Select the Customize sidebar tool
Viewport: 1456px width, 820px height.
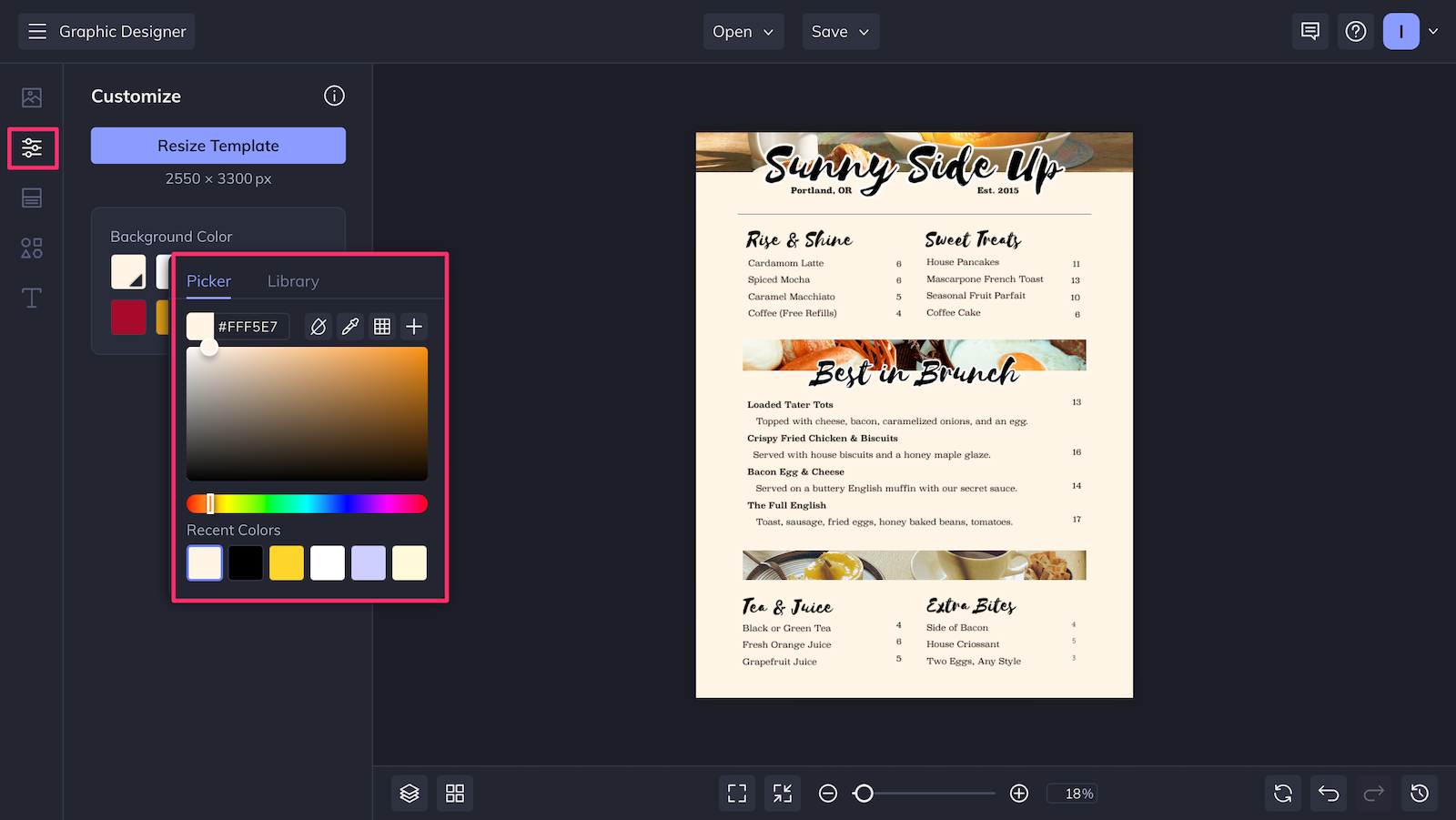[32, 147]
